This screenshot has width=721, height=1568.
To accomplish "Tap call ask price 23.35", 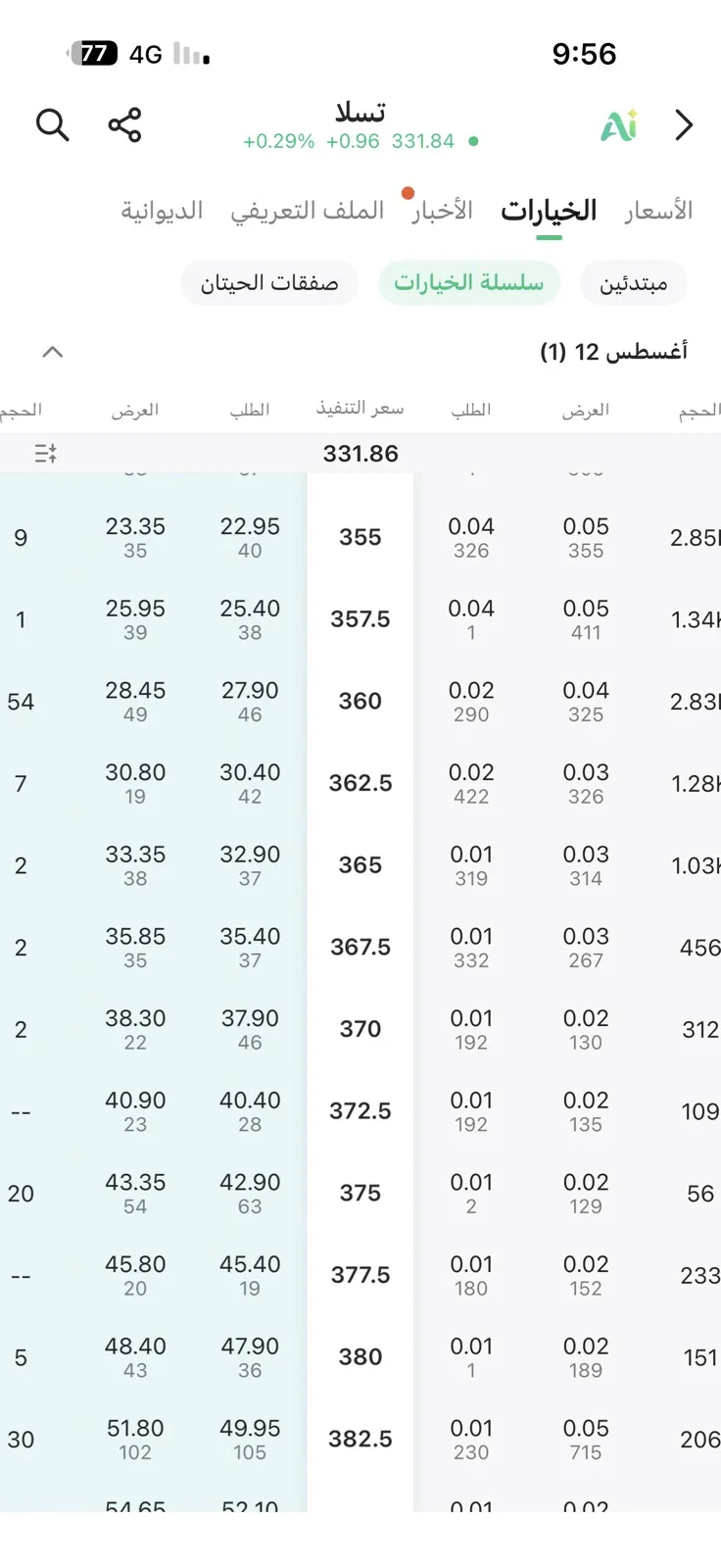I will click(x=135, y=526).
